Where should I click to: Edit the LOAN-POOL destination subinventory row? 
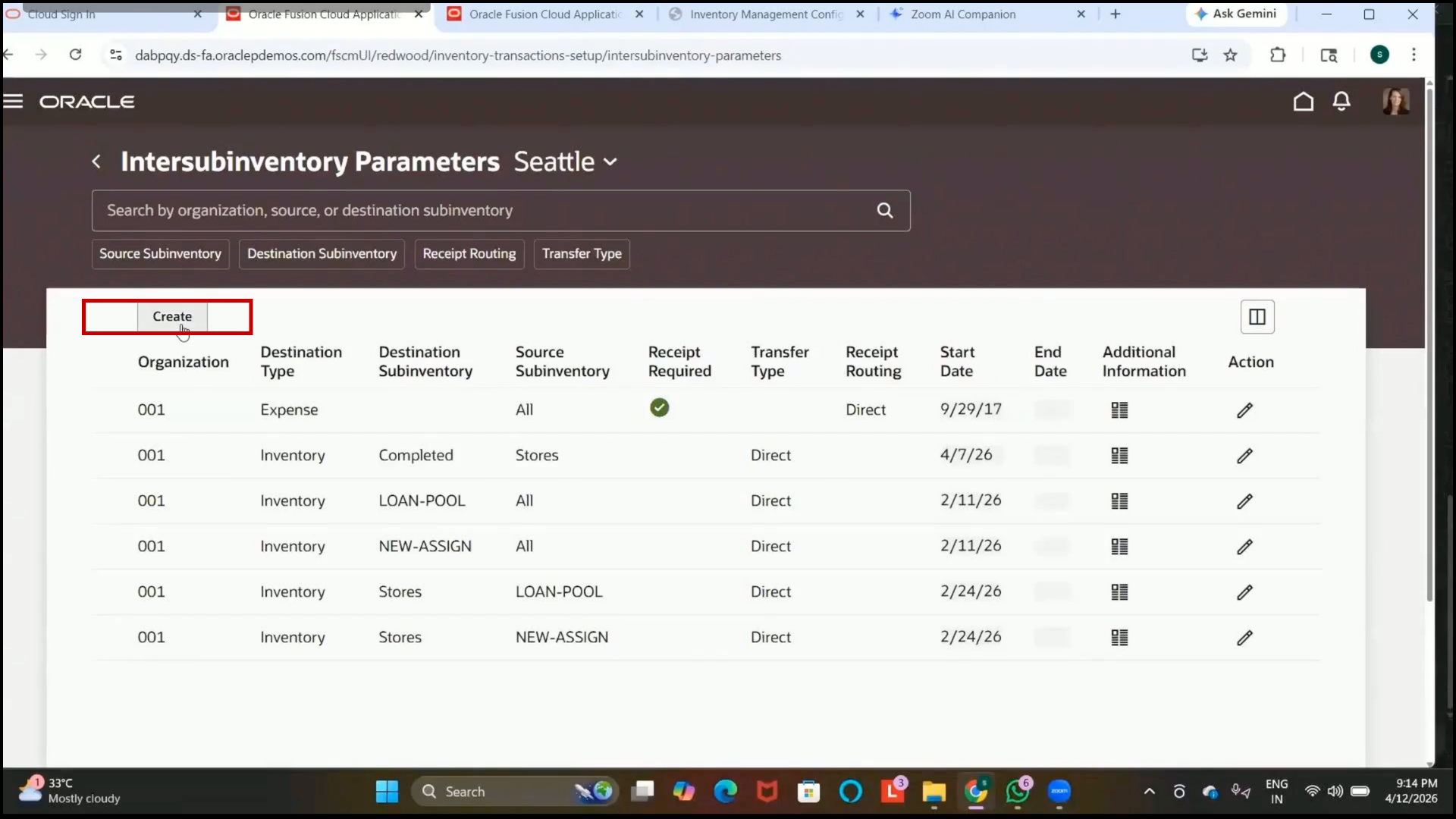click(1244, 501)
